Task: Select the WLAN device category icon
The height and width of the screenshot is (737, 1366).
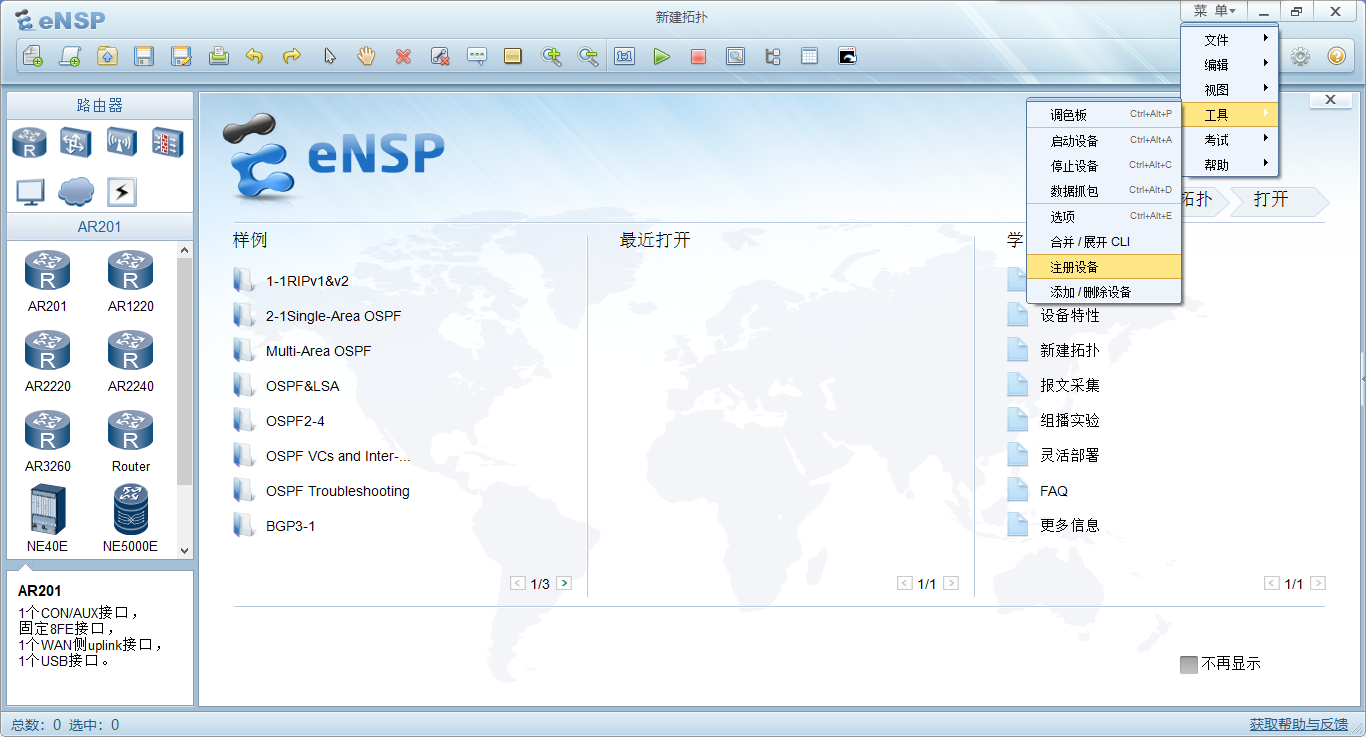Action: [121, 142]
